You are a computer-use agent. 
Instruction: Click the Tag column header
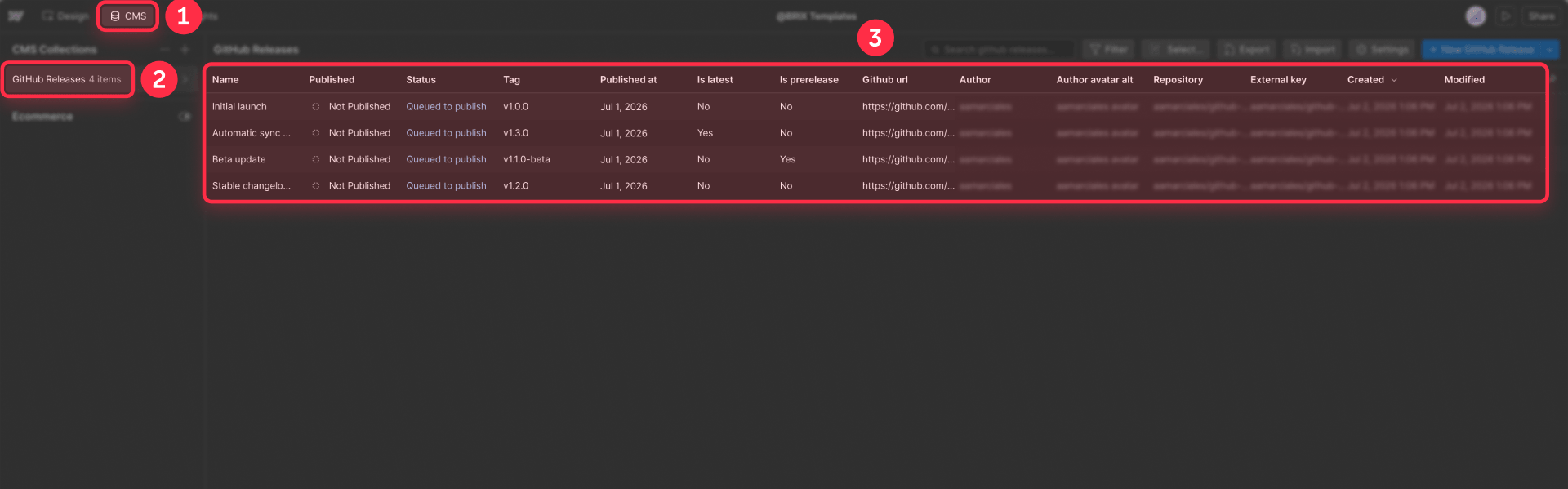point(511,80)
